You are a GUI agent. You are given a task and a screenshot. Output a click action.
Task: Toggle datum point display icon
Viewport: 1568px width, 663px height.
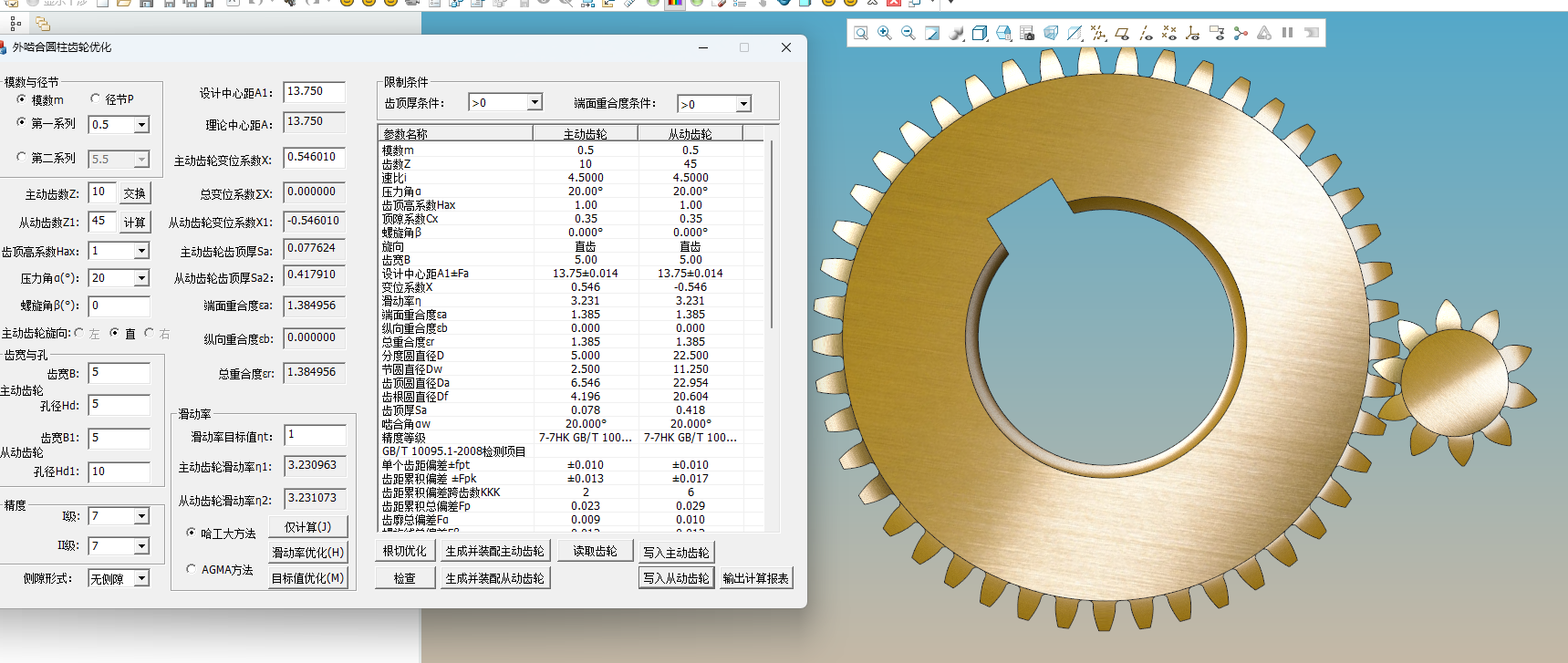tap(1169, 33)
